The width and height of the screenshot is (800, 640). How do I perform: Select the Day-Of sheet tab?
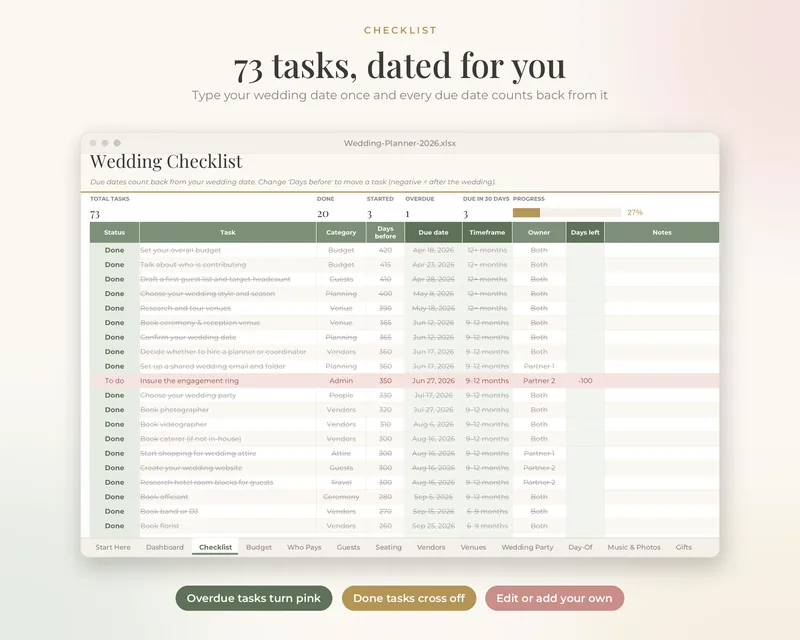tap(580, 547)
